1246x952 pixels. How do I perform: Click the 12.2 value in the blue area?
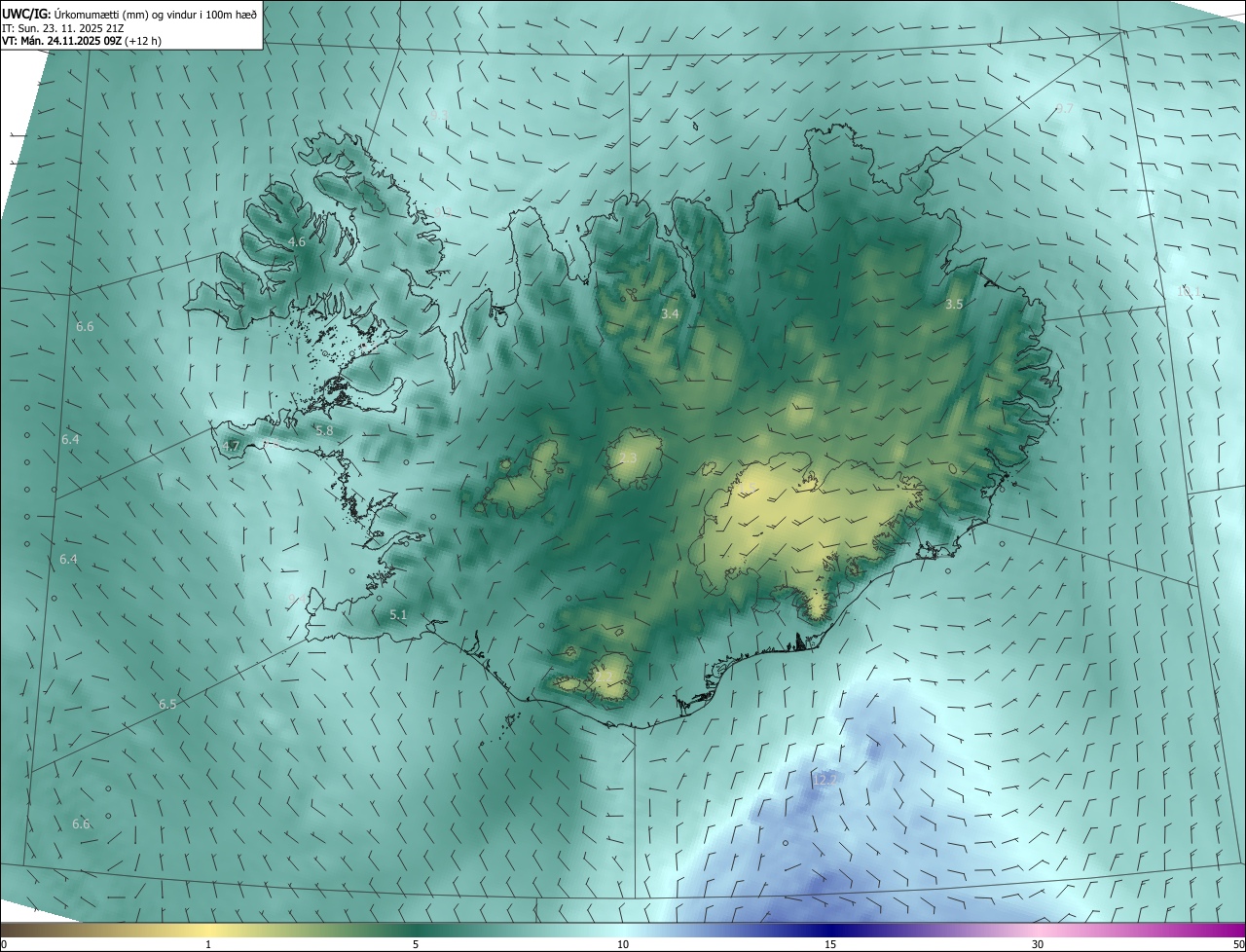click(825, 780)
